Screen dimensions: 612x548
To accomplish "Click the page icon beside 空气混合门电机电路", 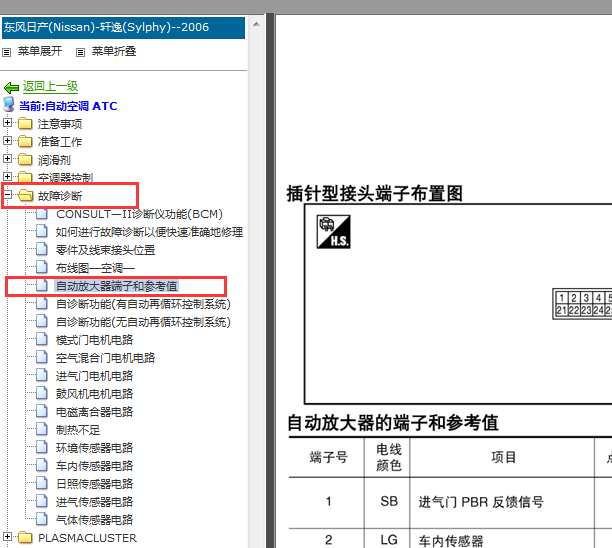I will pos(41,357).
